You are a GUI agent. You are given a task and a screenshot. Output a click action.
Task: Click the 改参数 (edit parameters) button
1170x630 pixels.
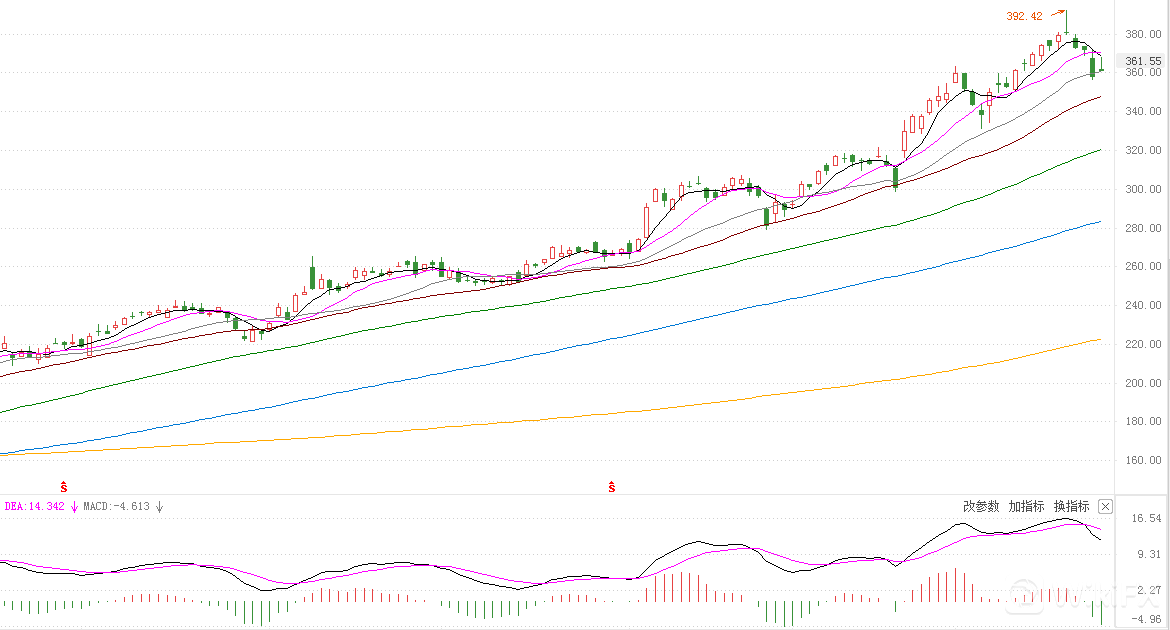tap(981, 506)
